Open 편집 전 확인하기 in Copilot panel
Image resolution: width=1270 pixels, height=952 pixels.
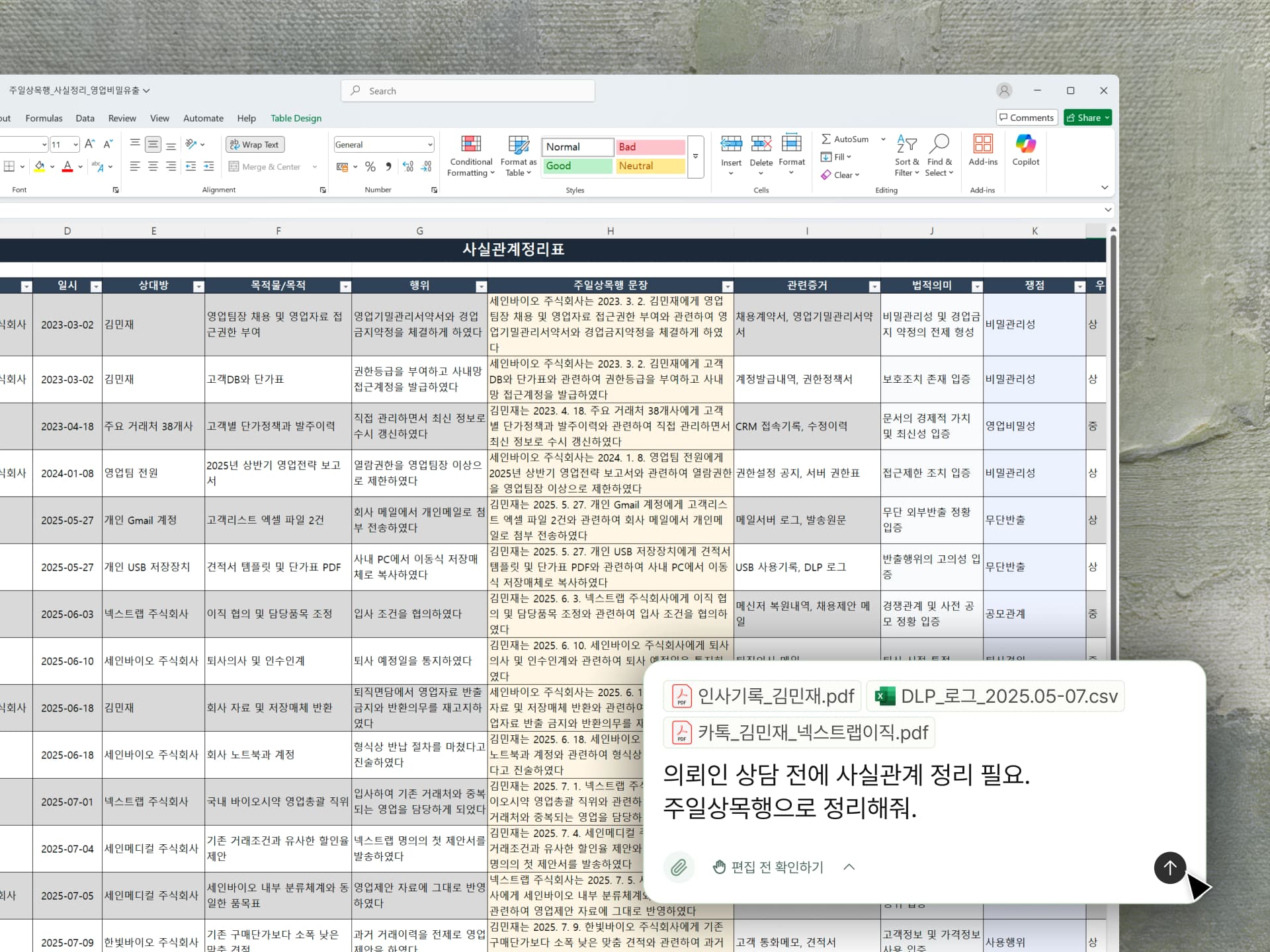pyautogui.click(x=777, y=867)
